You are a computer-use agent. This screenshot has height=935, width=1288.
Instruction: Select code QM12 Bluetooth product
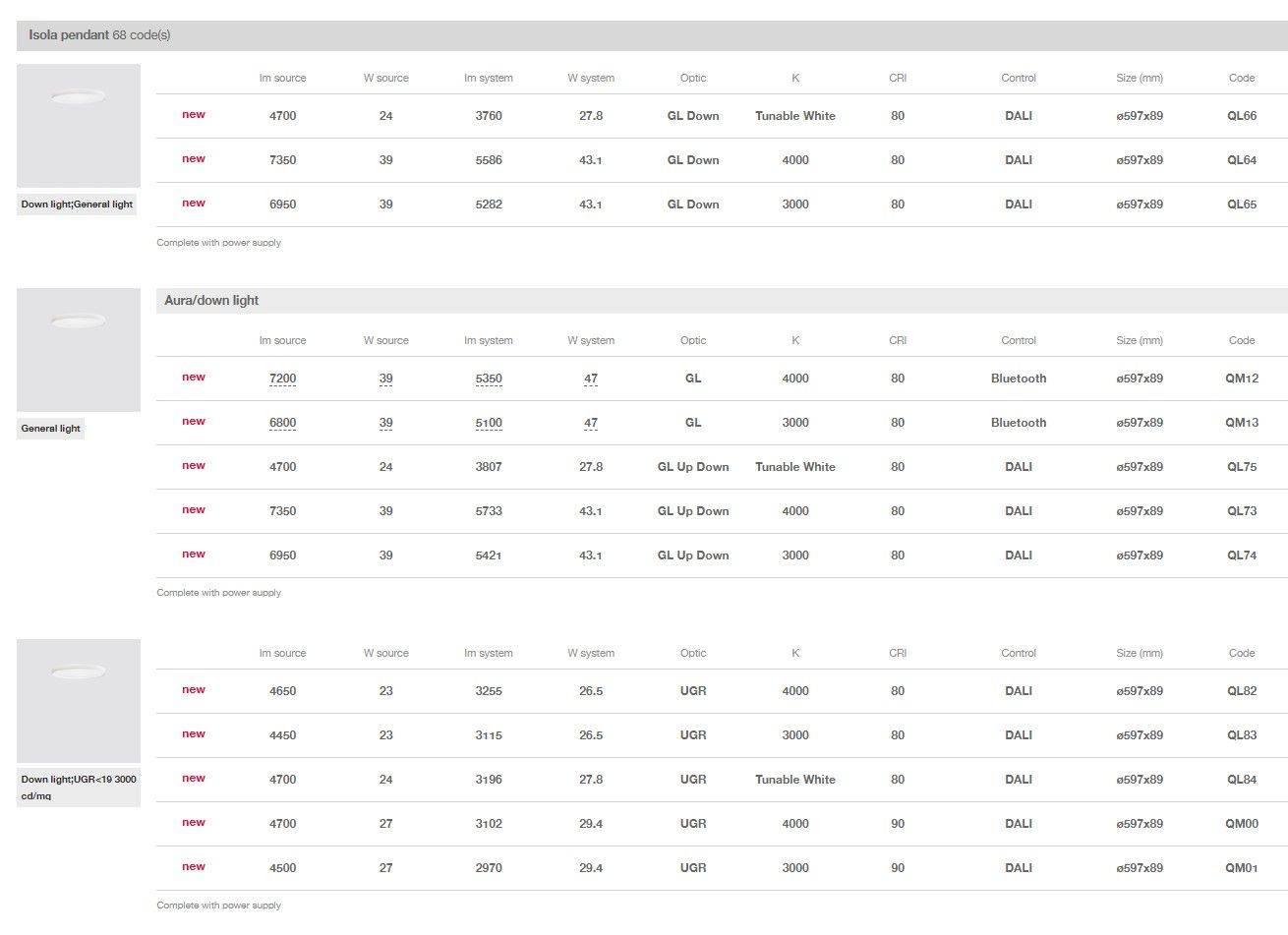pyautogui.click(x=1241, y=379)
